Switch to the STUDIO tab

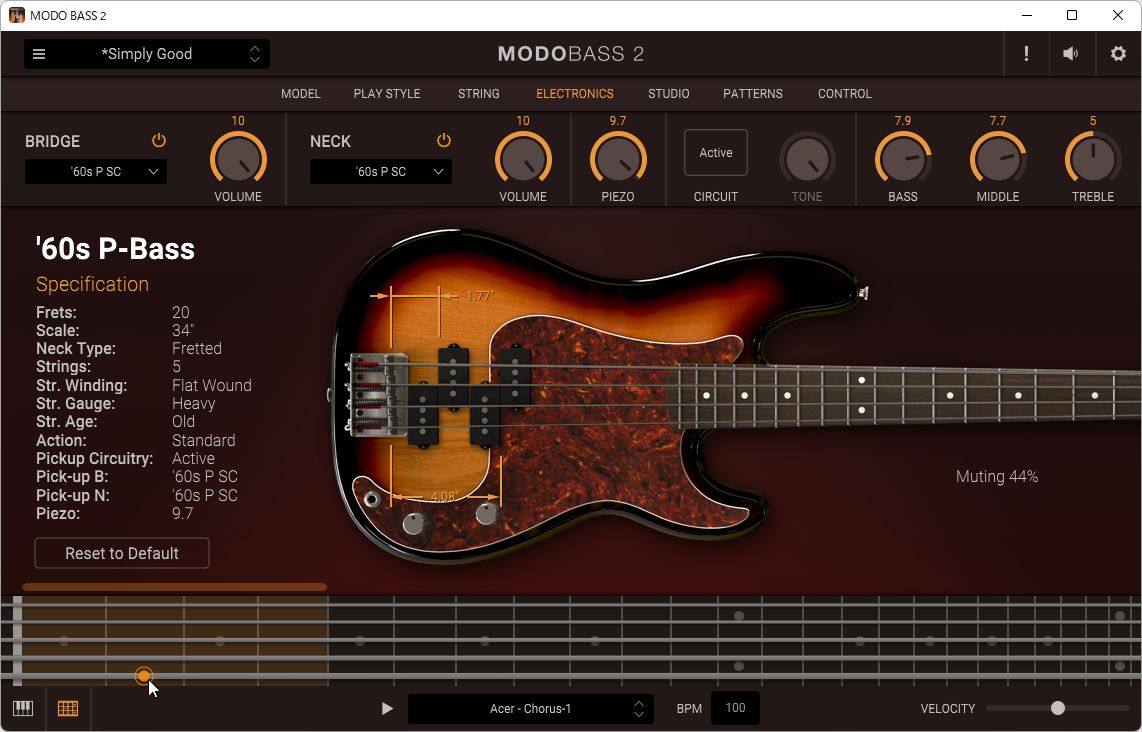(669, 94)
